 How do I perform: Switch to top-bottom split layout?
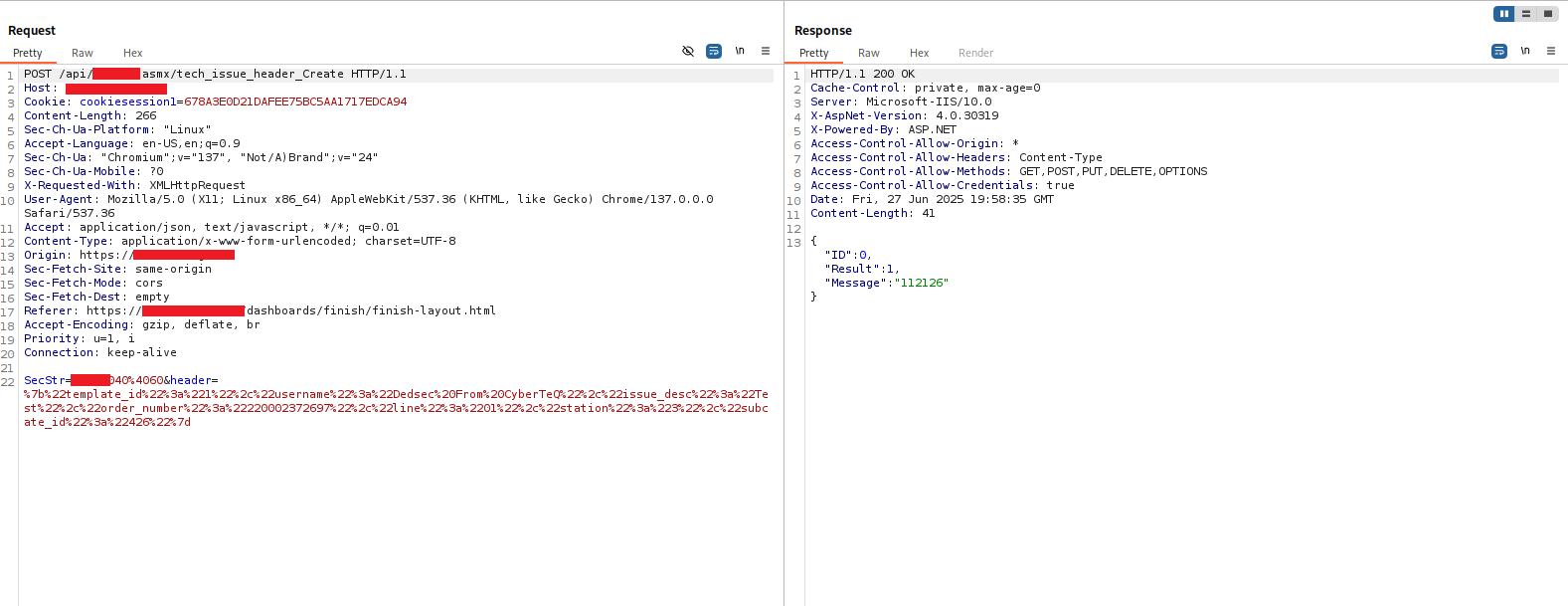tap(1526, 14)
